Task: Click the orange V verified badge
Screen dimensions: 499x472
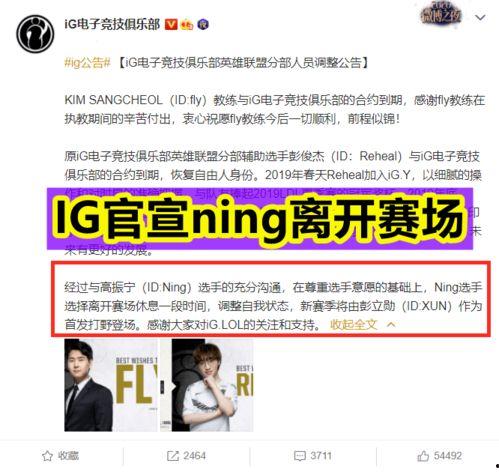Action: point(171,24)
